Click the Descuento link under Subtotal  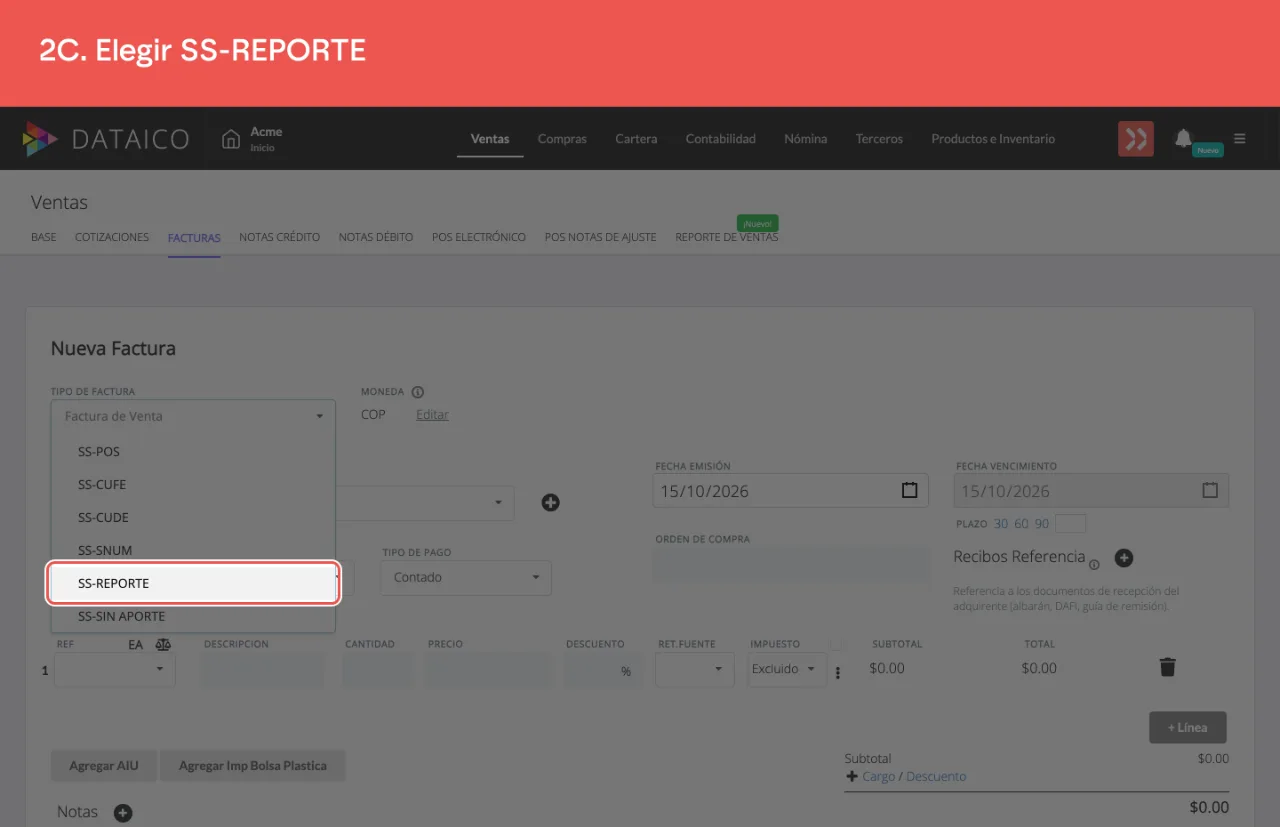click(936, 776)
